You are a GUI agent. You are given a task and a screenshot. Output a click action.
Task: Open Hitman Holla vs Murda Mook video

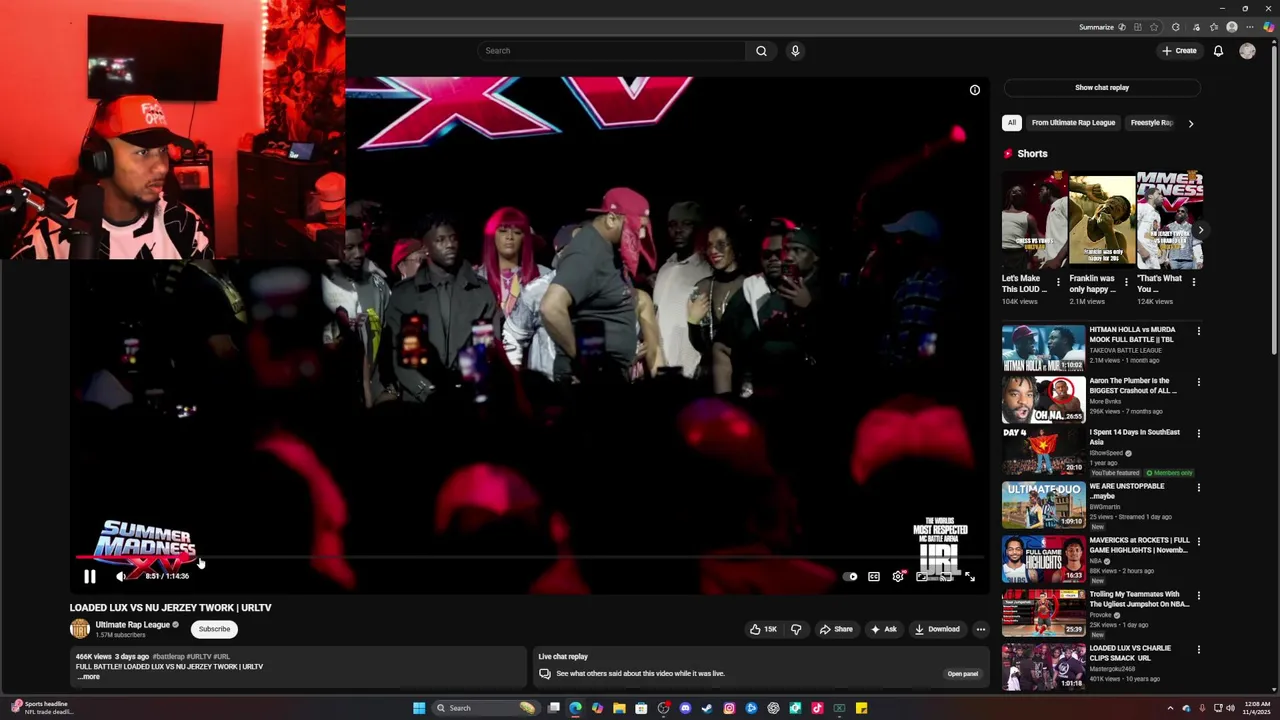1043,347
